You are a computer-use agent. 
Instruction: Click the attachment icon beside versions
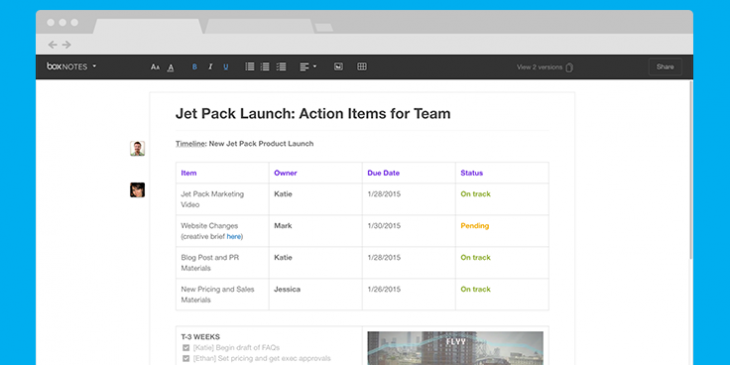[x=569, y=68]
